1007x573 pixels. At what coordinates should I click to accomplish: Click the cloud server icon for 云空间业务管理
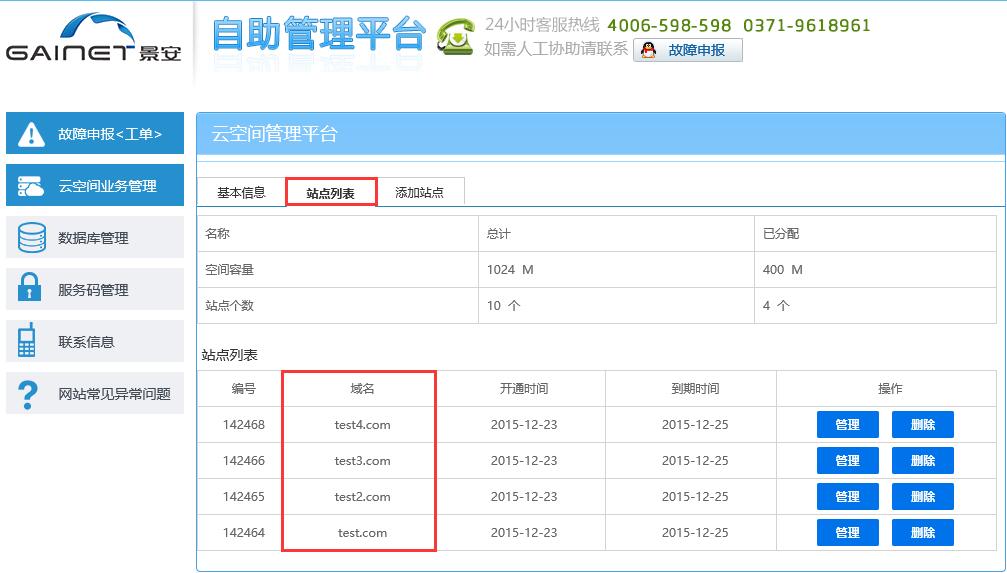[32, 186]
